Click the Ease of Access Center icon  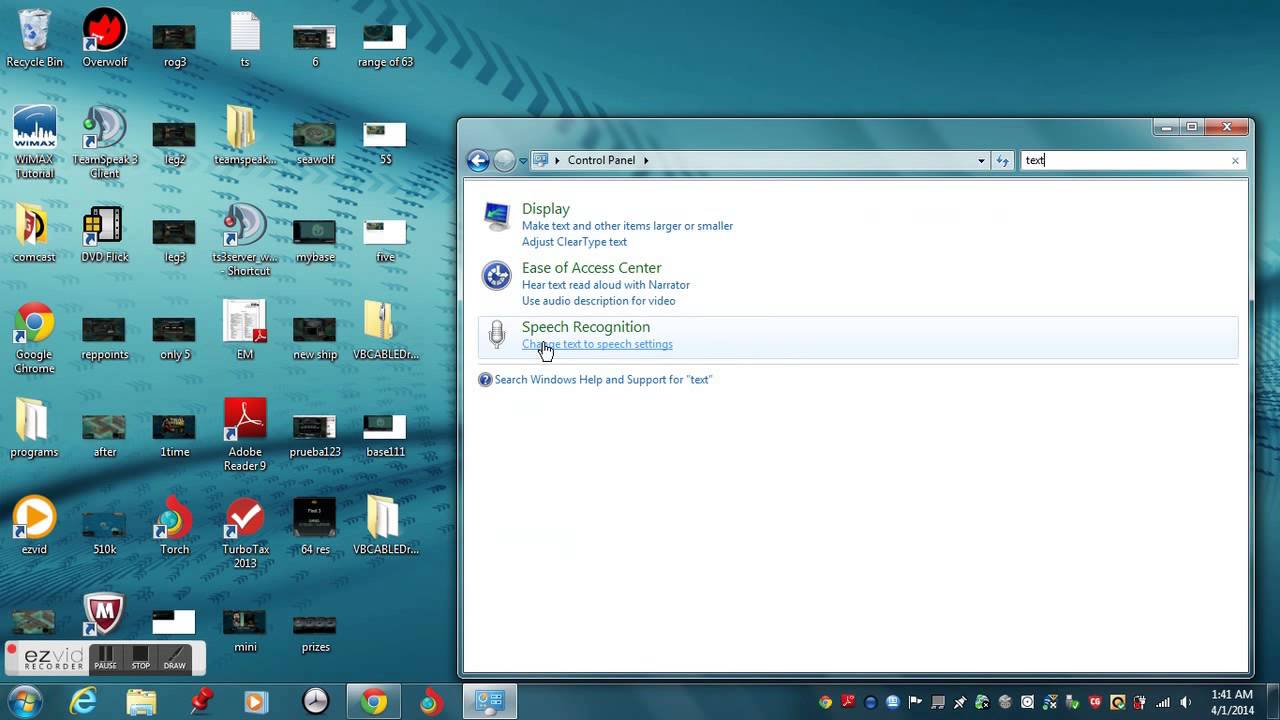496,275
